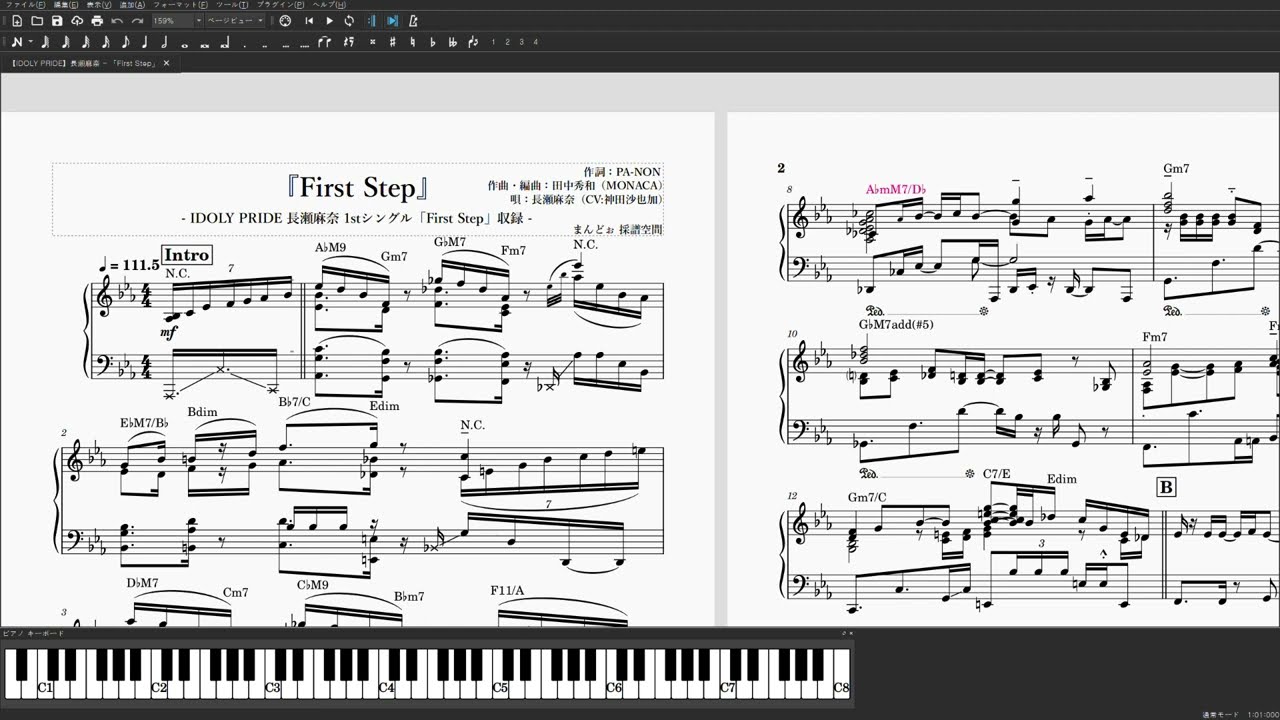Viewport: 1280px width, 720px height.
Task: Open the ファイル(F) menu
Action: (x=24, y=5)
